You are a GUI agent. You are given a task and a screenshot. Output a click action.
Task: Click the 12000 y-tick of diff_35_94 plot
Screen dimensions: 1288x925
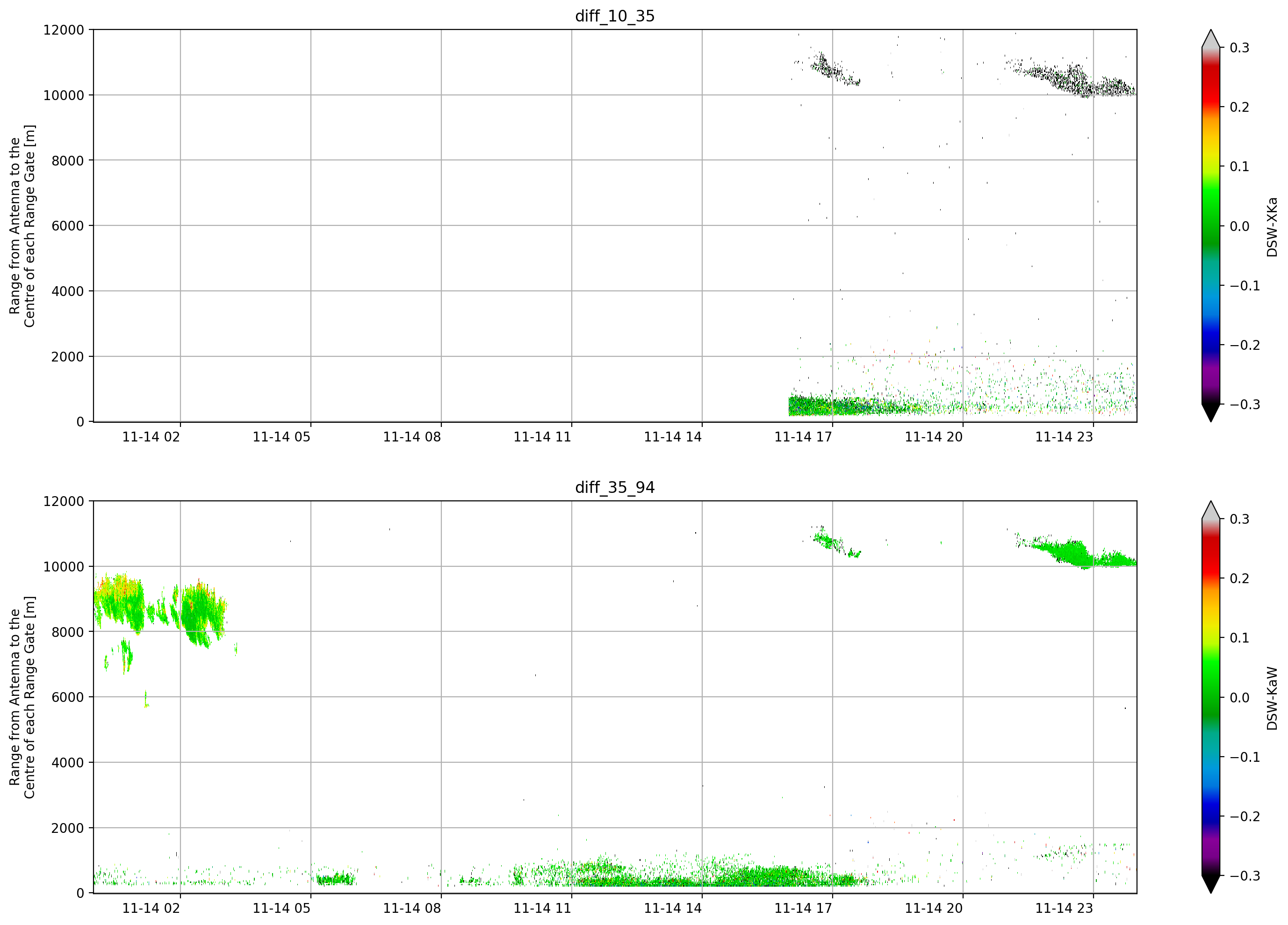click(x=64, y=502)
